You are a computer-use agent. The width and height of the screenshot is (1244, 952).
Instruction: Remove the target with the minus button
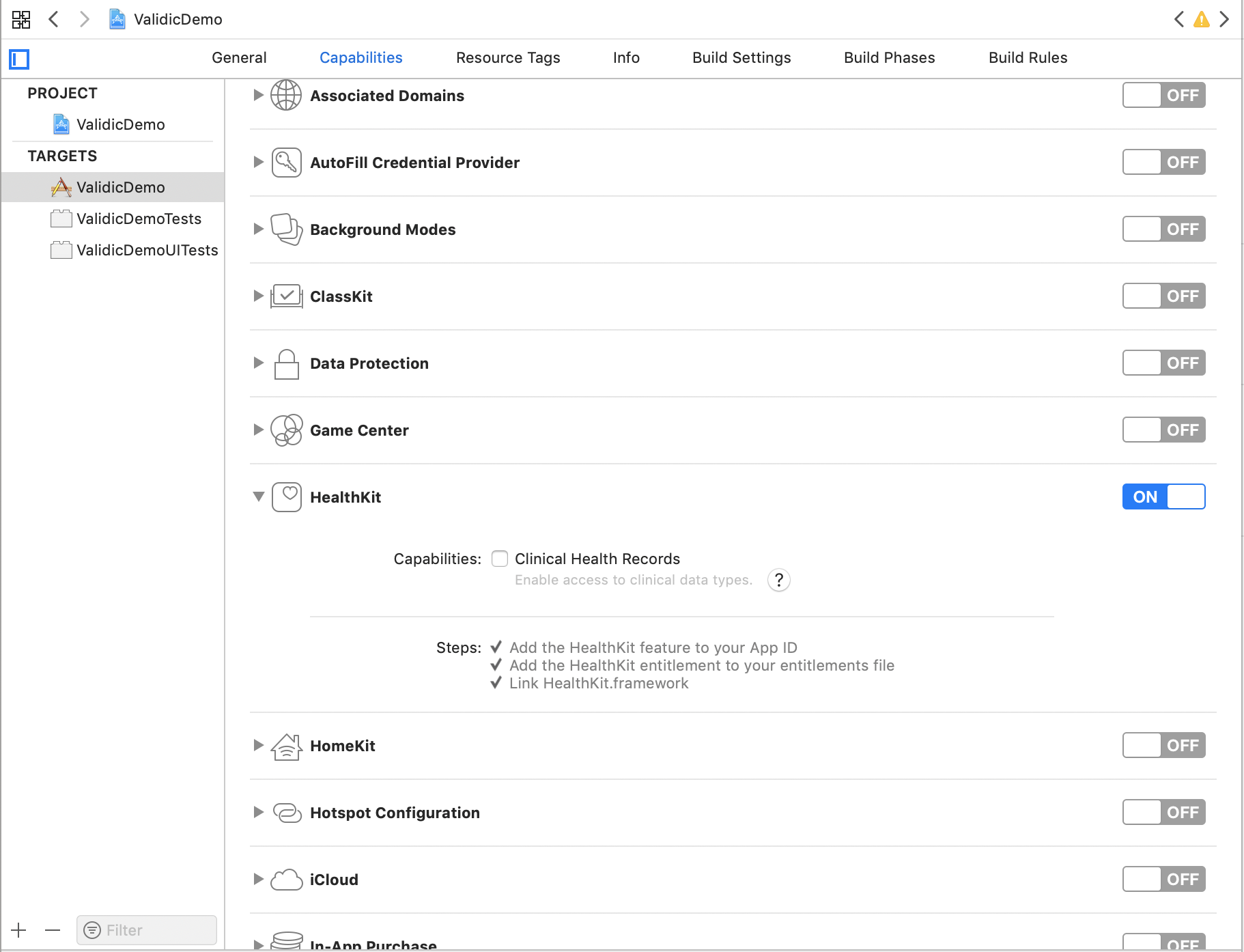pyautogui.click(x=53, y=930)
